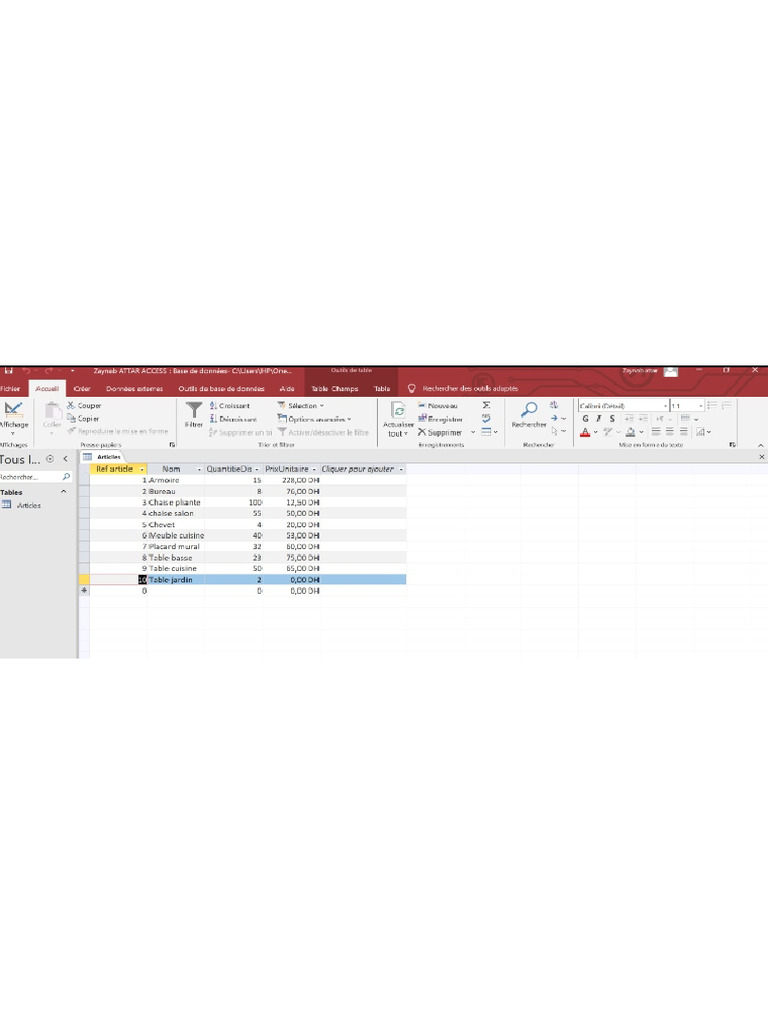This screenshot has height=1024, width=768.
Task: Click the Filtrer funnel icon
Action: pos(194,410)
